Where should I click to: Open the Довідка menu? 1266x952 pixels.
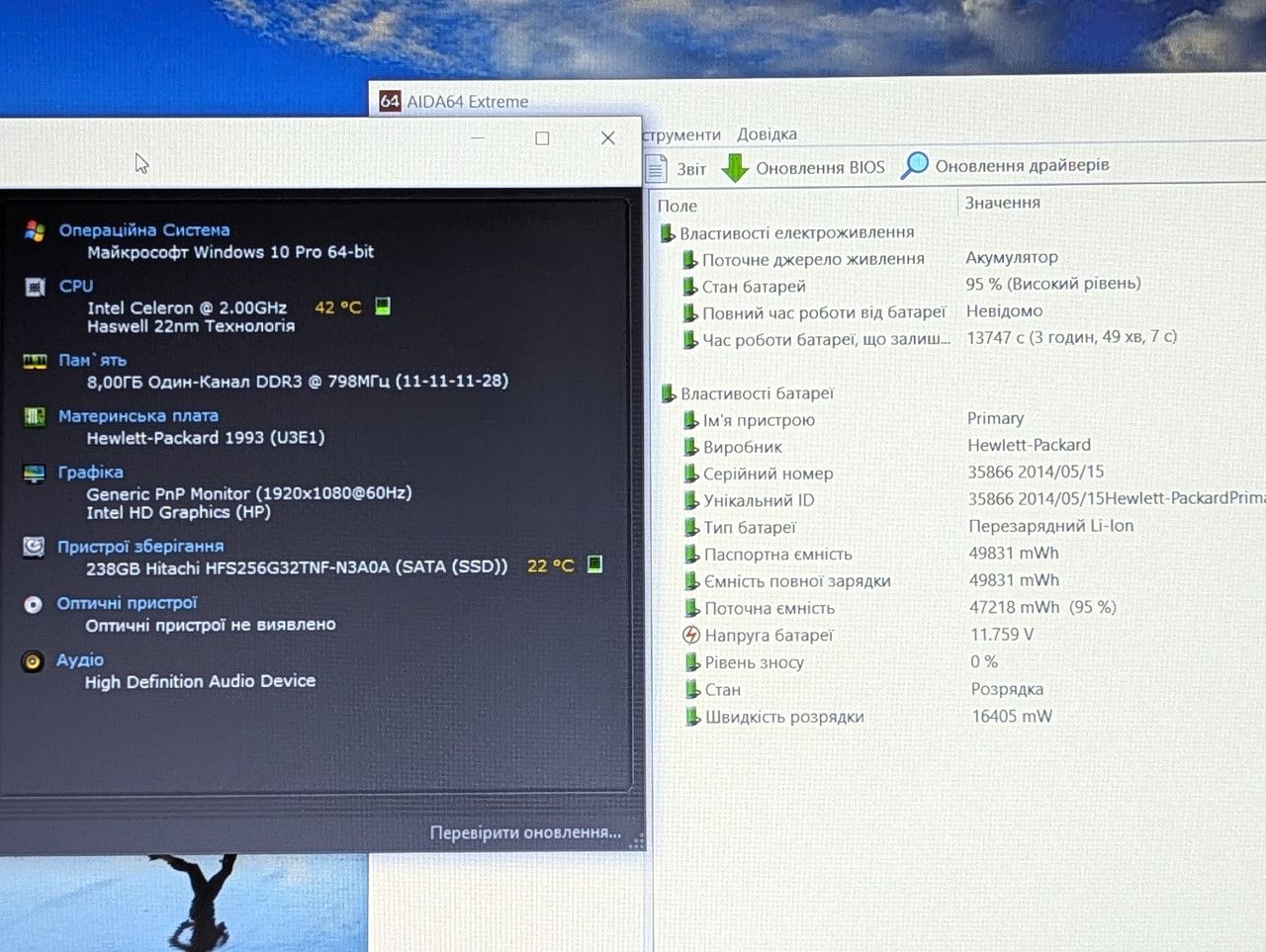coord(767,134)
